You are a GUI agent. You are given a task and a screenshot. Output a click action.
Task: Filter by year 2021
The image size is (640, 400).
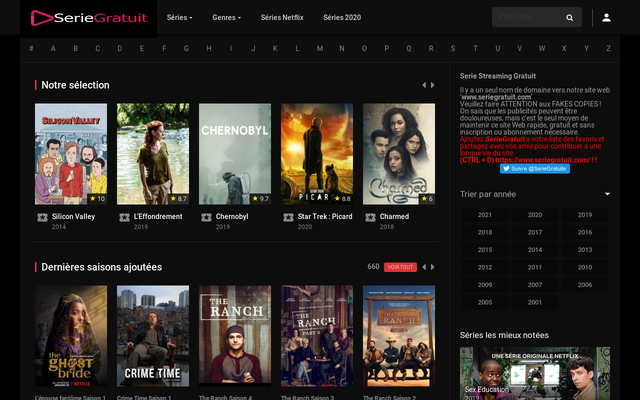click(485, 215)
